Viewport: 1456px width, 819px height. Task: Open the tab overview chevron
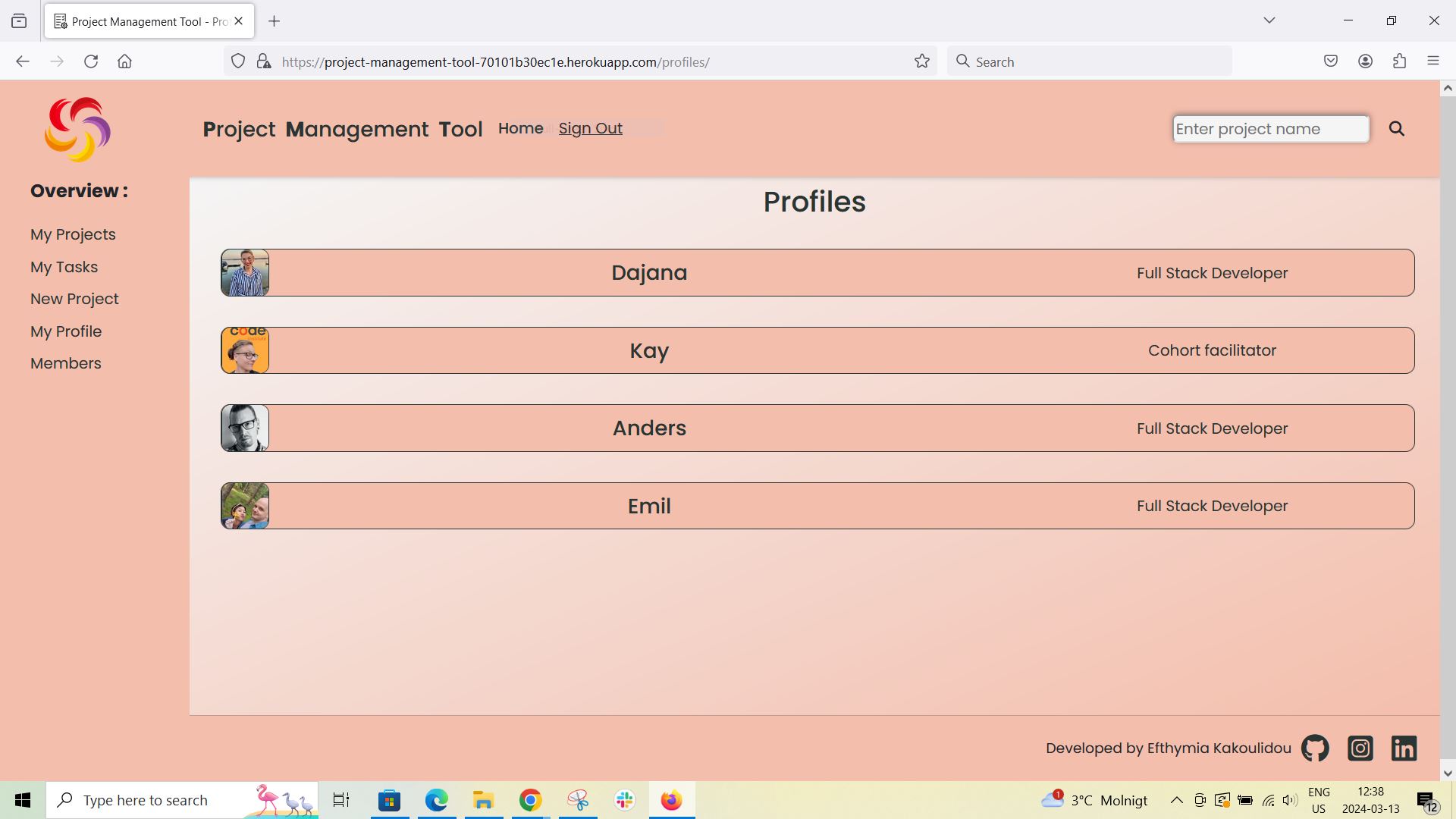1269,20
